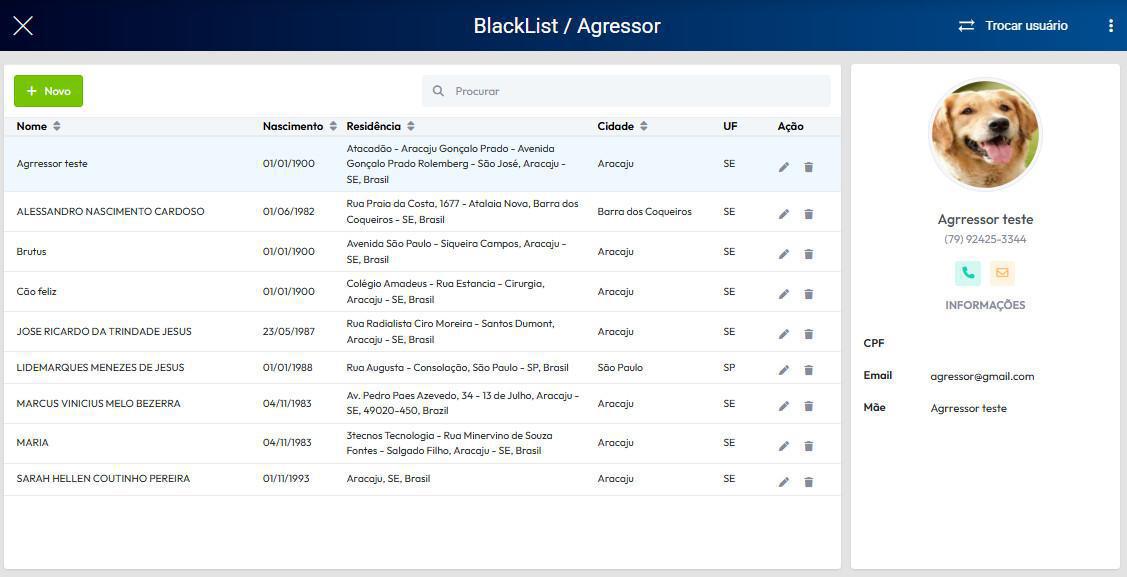Click pencil icon for MARIA row
1127x577 pixels.
pyautogui.click(x=783, y=446)
